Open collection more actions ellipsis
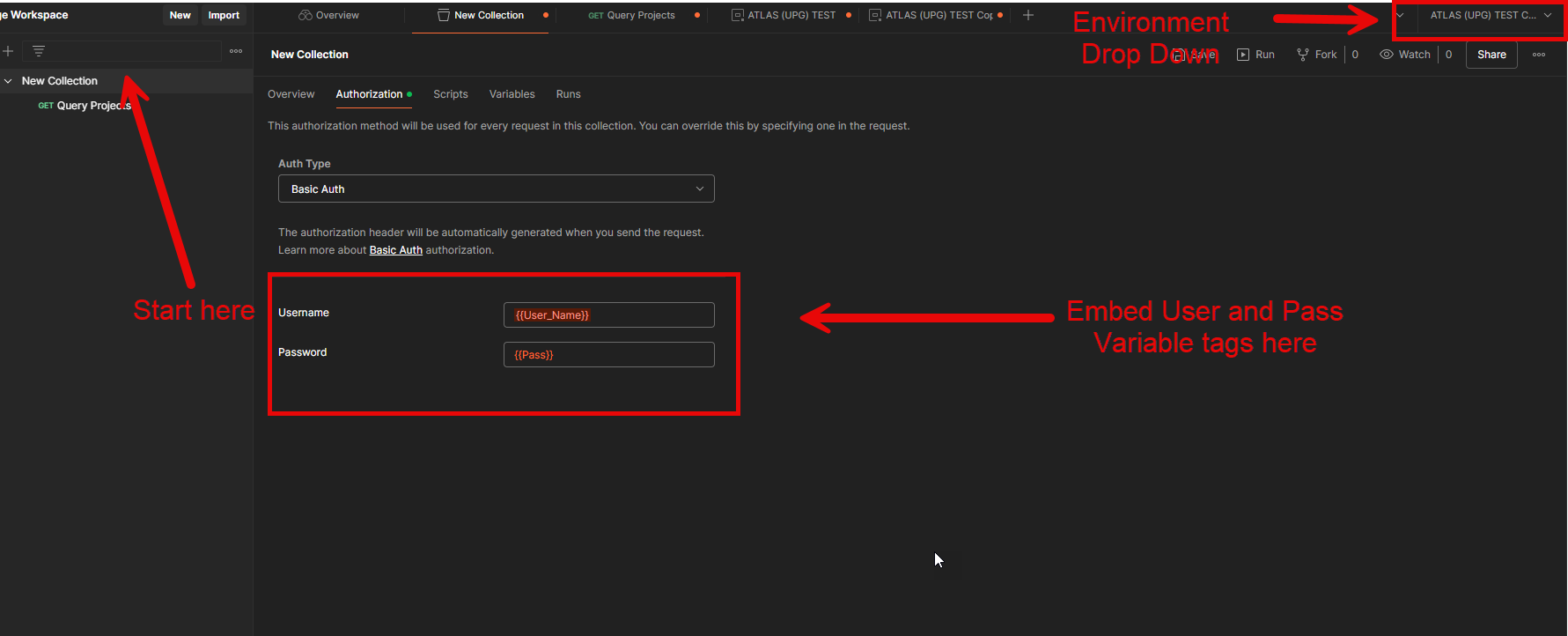Viewport: 1568px width, 636px height. tap(1539, 55)
